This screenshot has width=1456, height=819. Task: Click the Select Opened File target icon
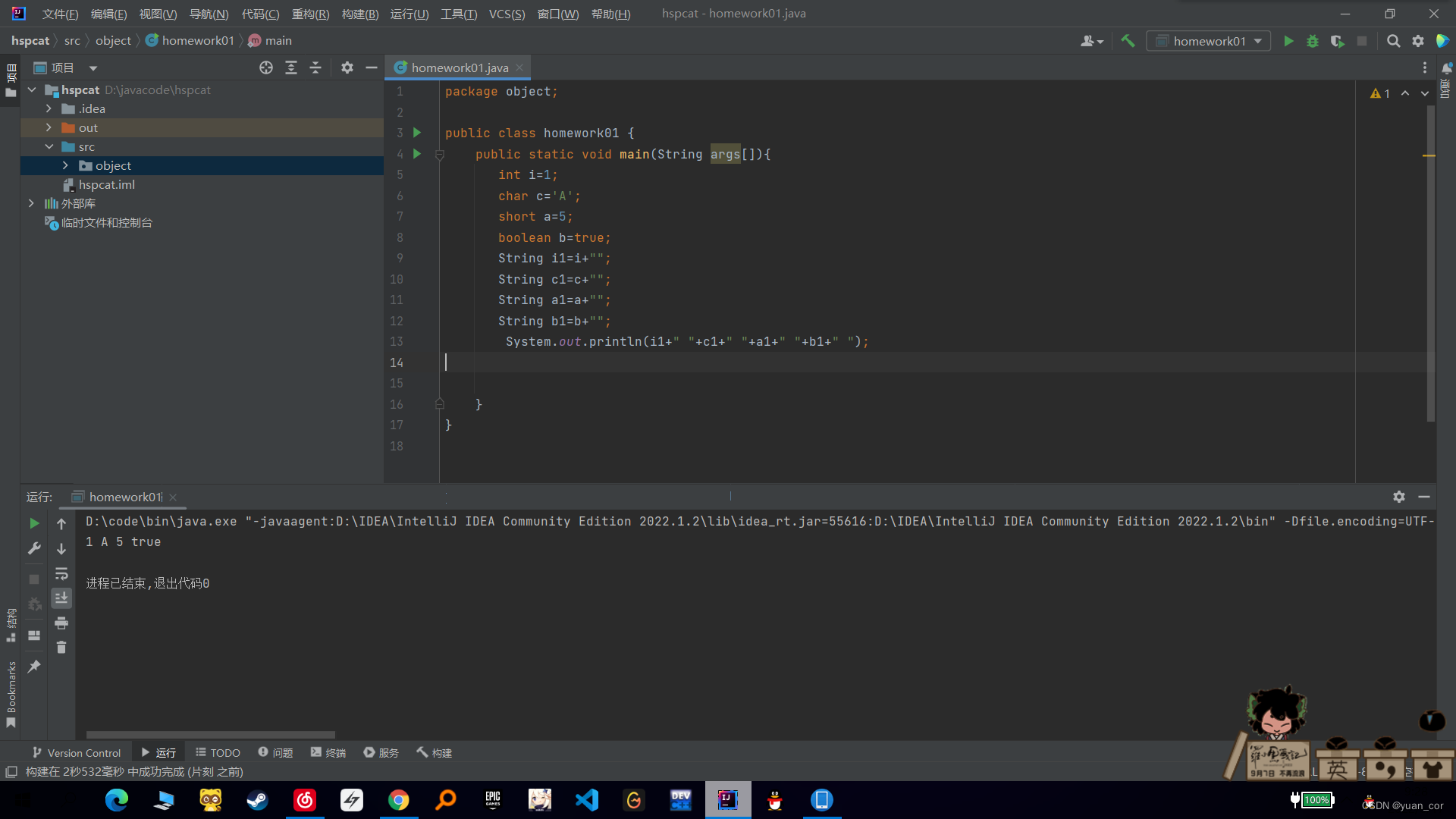coord(266,67)
